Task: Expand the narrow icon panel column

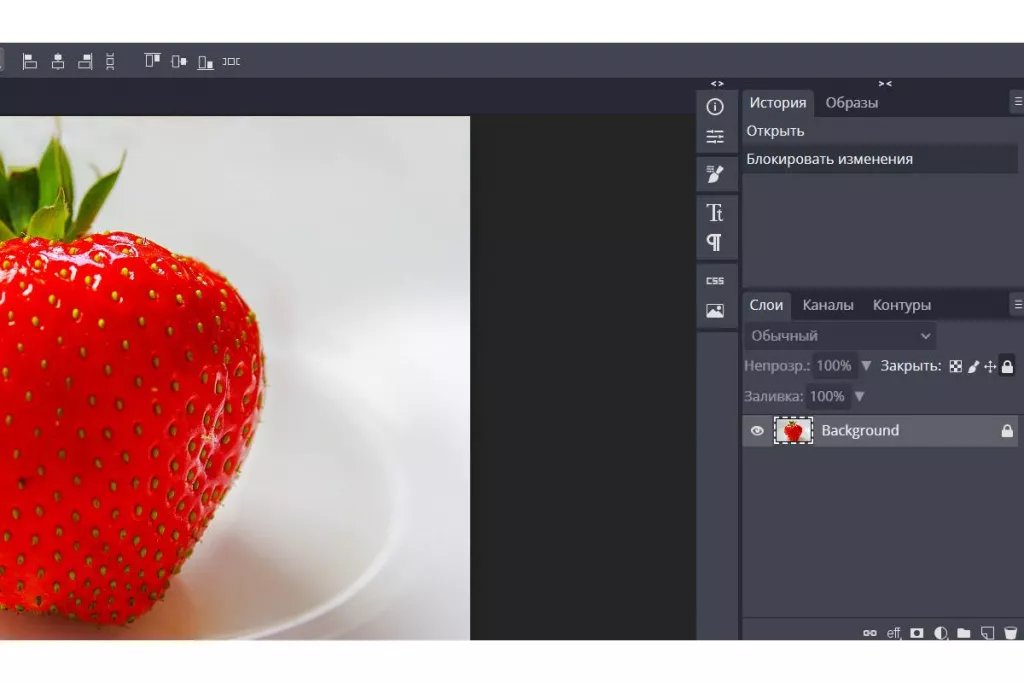Action: tap(717, 84)
